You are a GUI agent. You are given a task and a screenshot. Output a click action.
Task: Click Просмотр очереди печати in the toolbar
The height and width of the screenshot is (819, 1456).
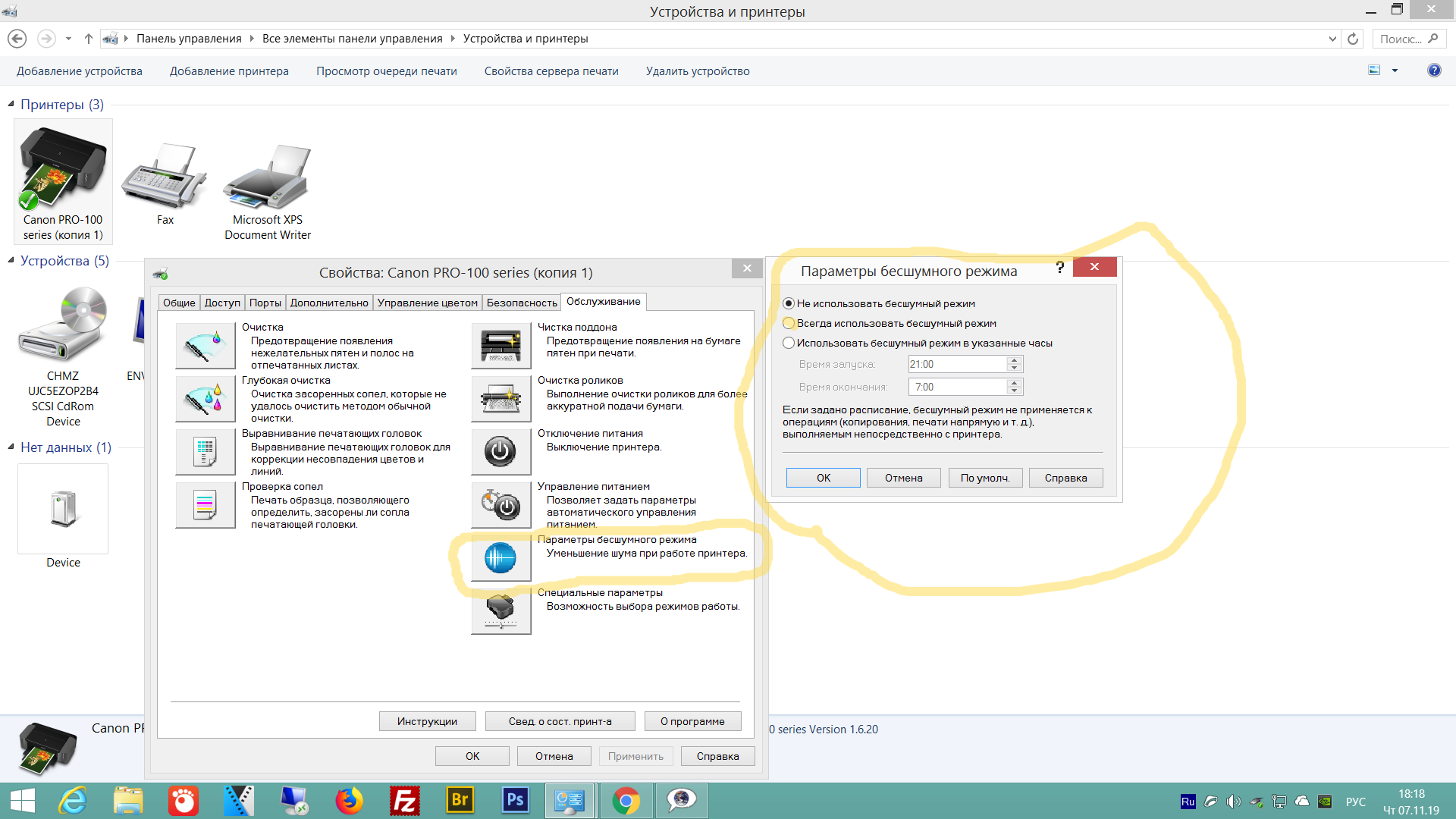(x=387, y=71)
